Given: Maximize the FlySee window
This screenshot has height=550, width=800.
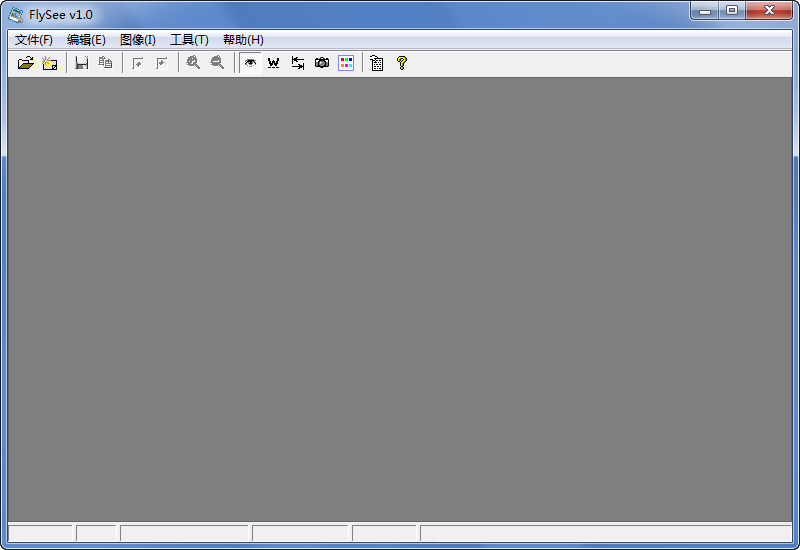Looking at the screenshot, I should 732,10.
